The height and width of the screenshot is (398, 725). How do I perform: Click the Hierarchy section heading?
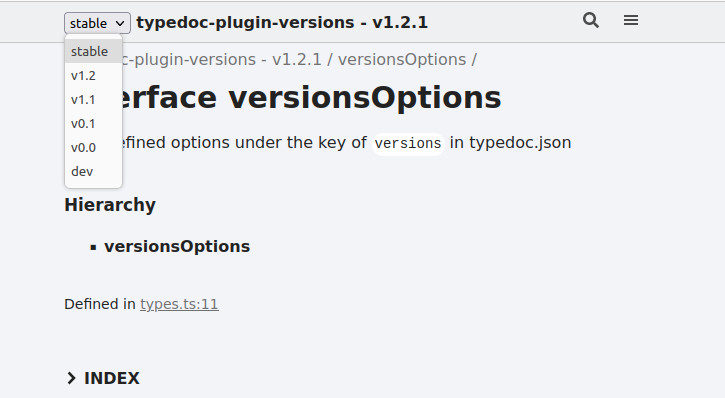[x=110, y=205]
